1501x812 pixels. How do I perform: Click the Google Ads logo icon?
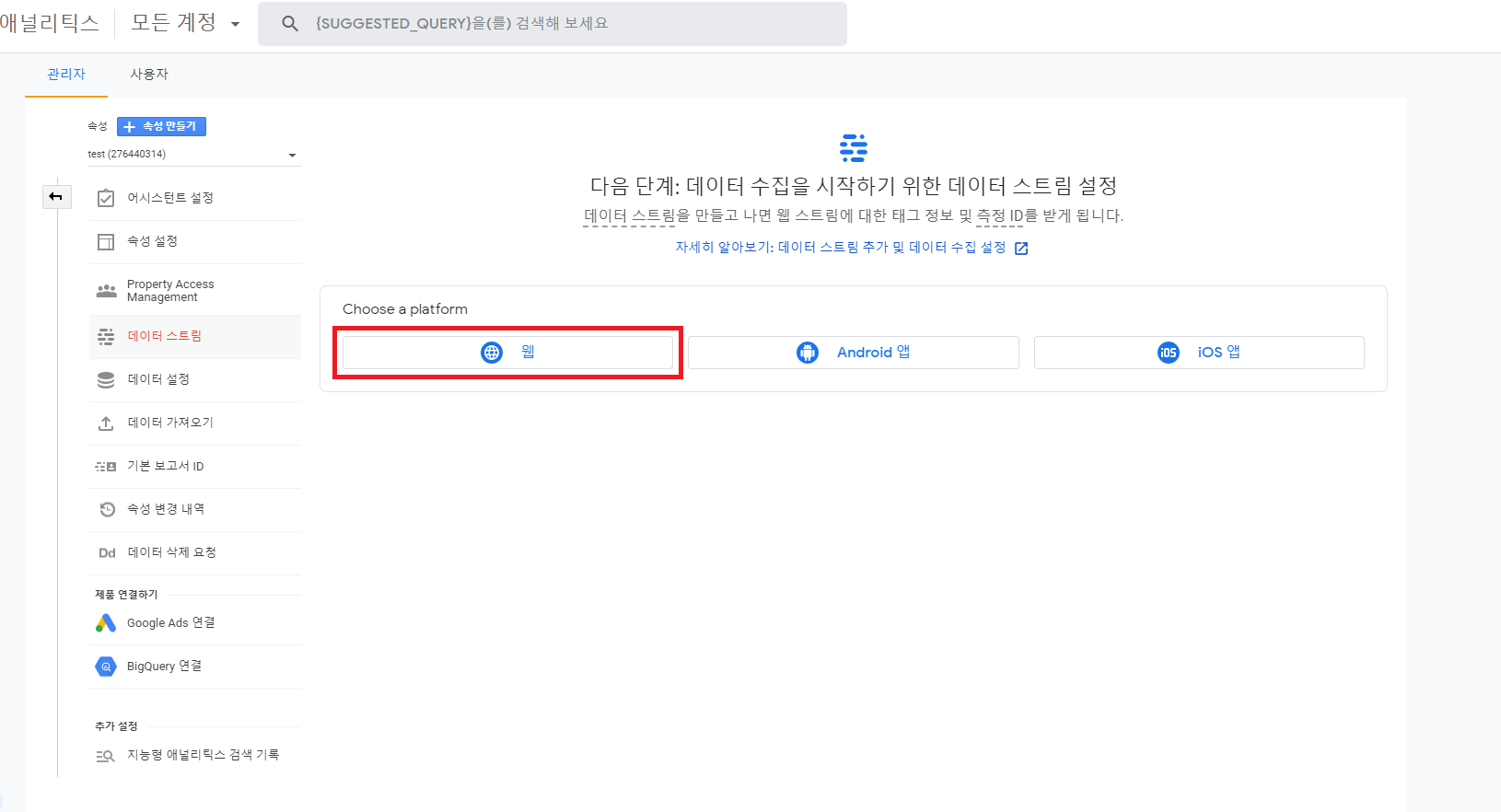106,623
